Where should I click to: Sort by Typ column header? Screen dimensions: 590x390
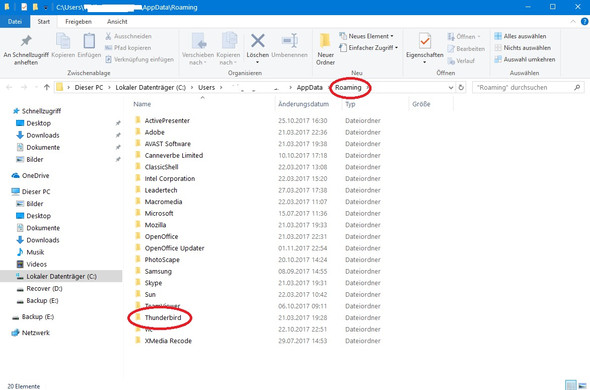tap(350, 104)
